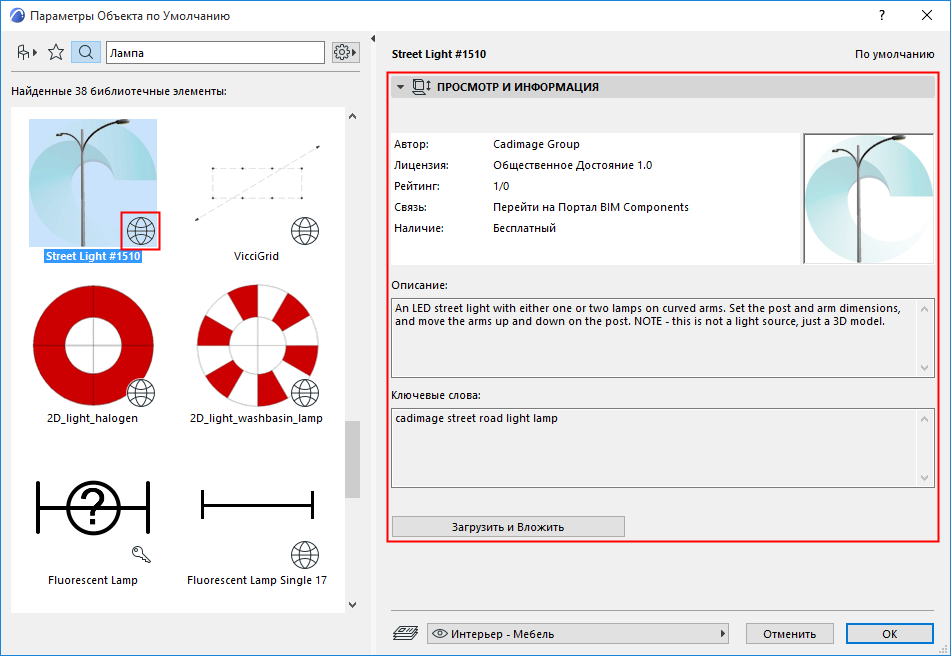This screenshot has width=951, height=656.
Task: Toggle the magnifier search mode button
Action: (x=86, y=53)
